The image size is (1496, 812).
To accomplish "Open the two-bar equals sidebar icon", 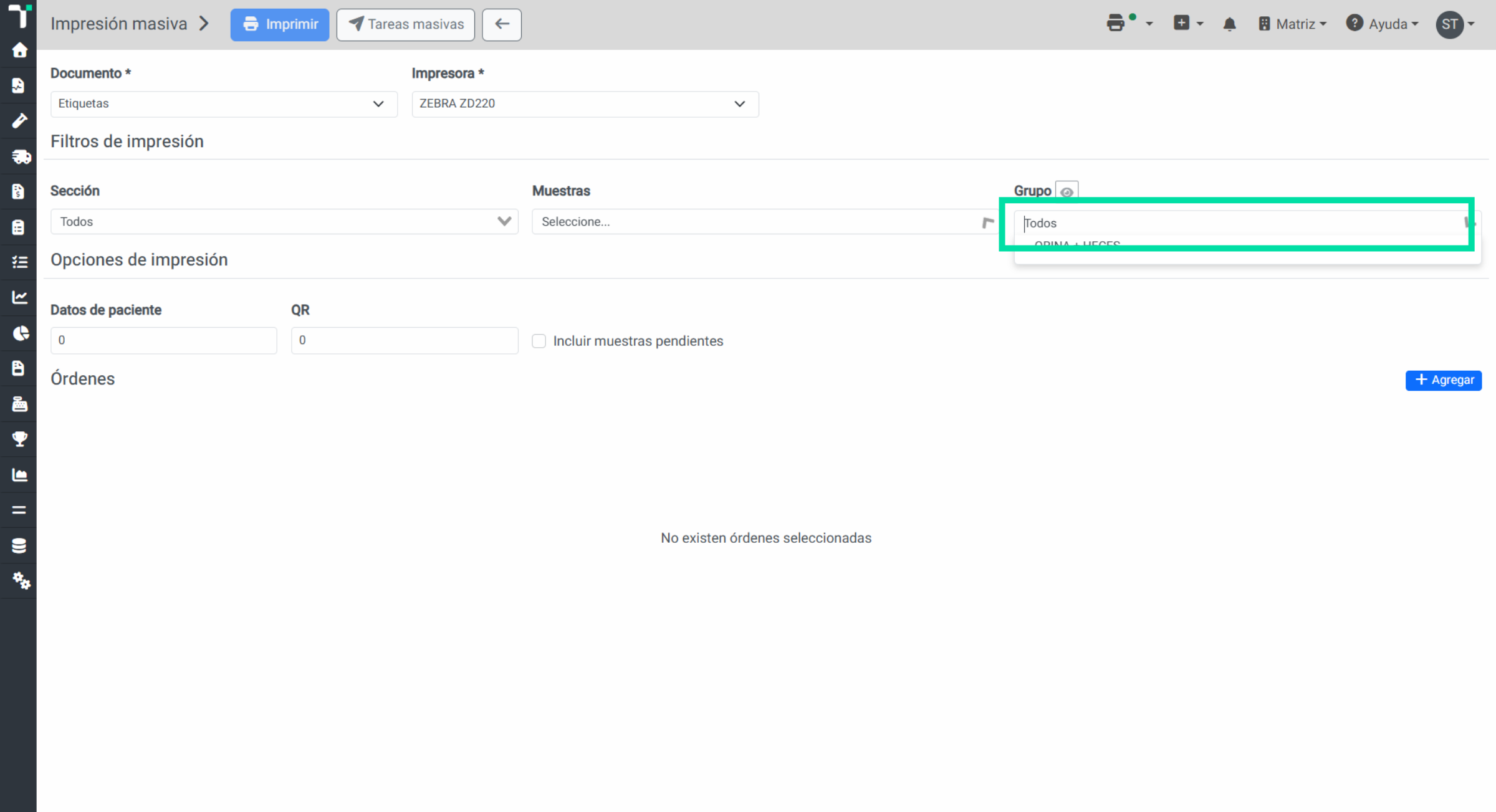I will pyautogui.click(x=19, y=510).
